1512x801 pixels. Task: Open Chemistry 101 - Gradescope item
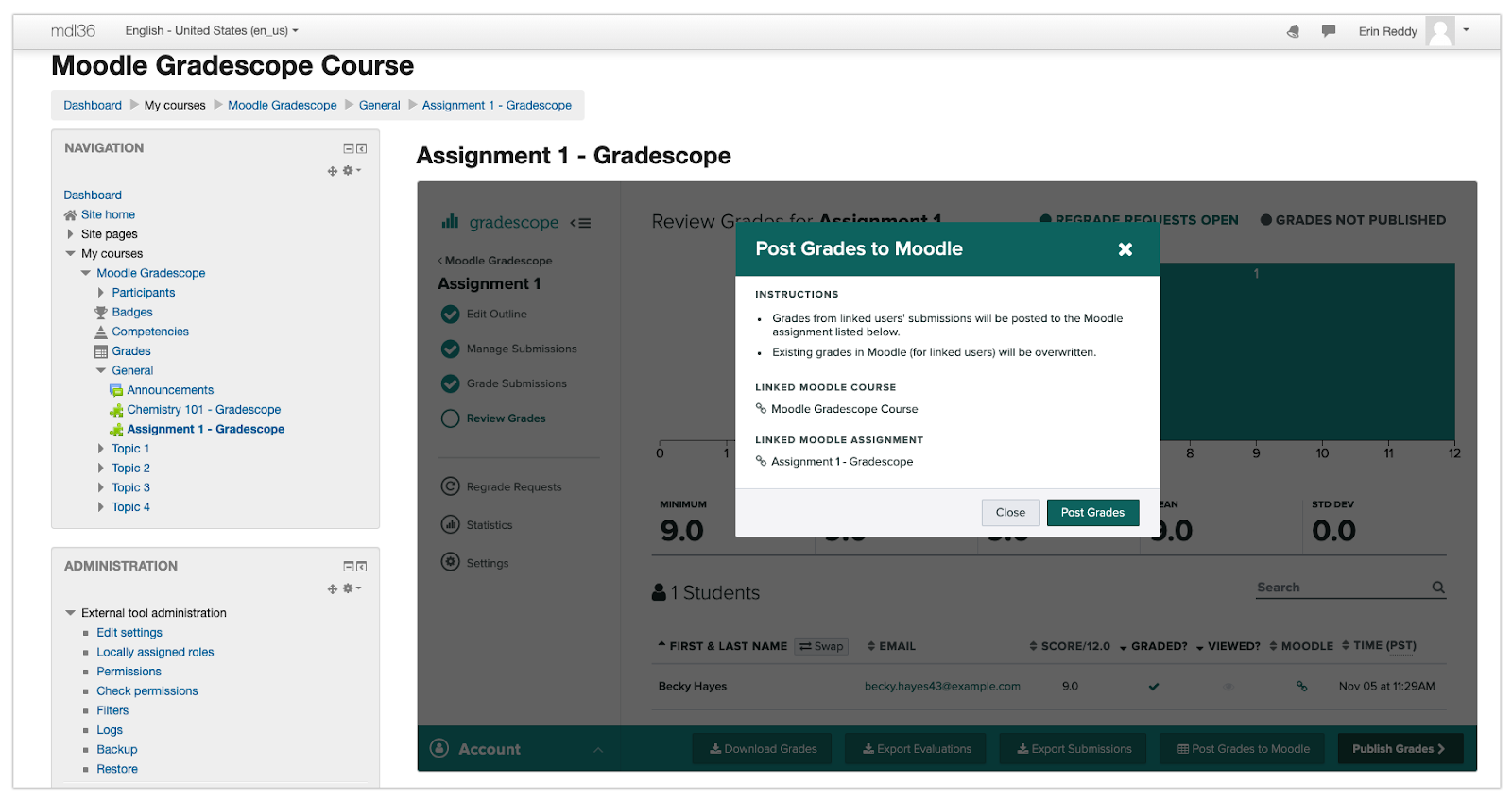[x=204, y=410]
